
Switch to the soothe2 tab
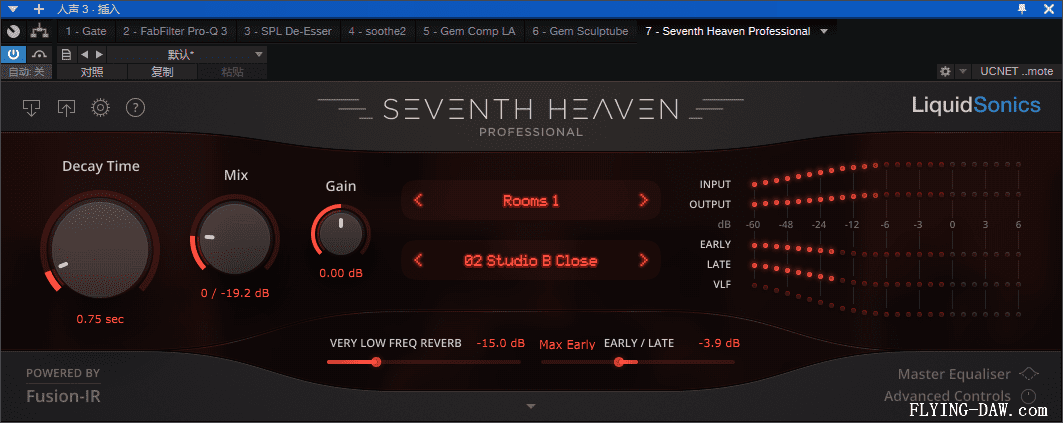pyautogui.click(x=379, y=31)
